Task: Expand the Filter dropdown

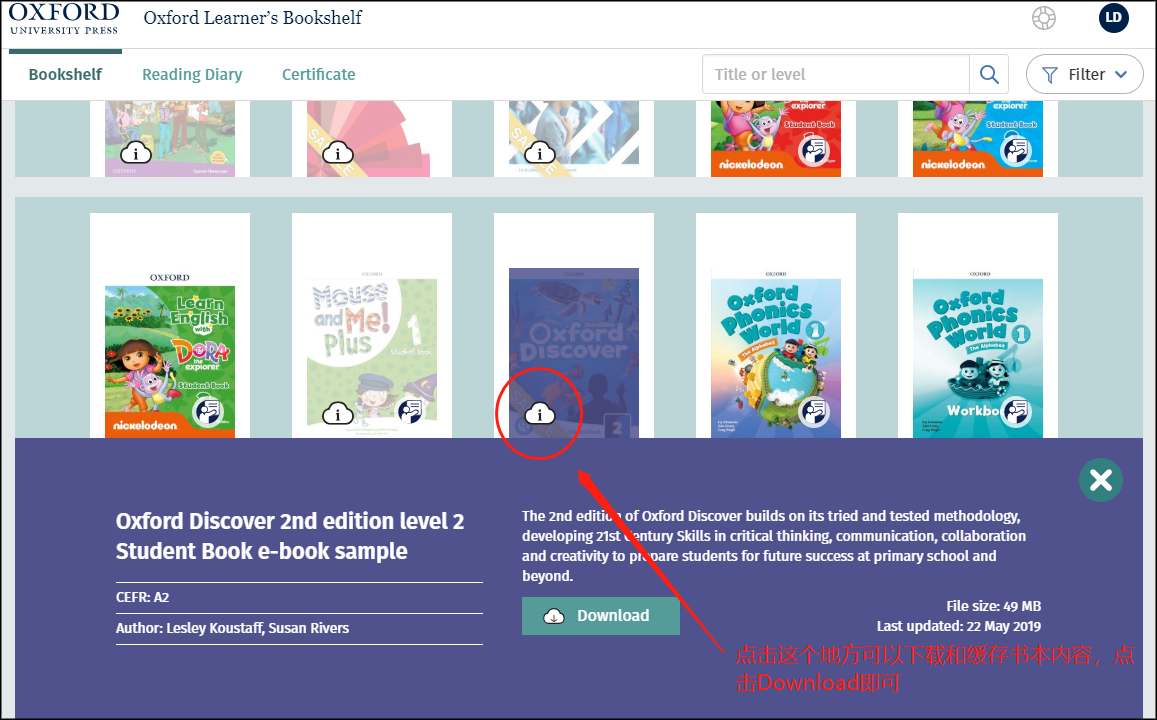Action: pyautogui.click(x=1084, y=75)
